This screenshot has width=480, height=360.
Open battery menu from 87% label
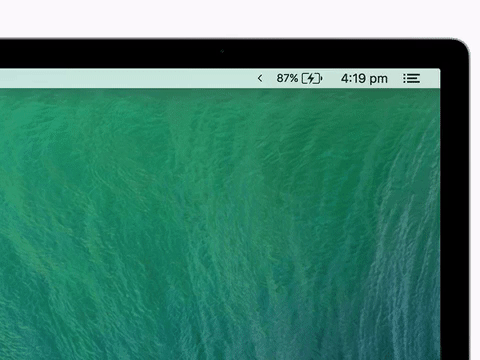coord(287,78)
